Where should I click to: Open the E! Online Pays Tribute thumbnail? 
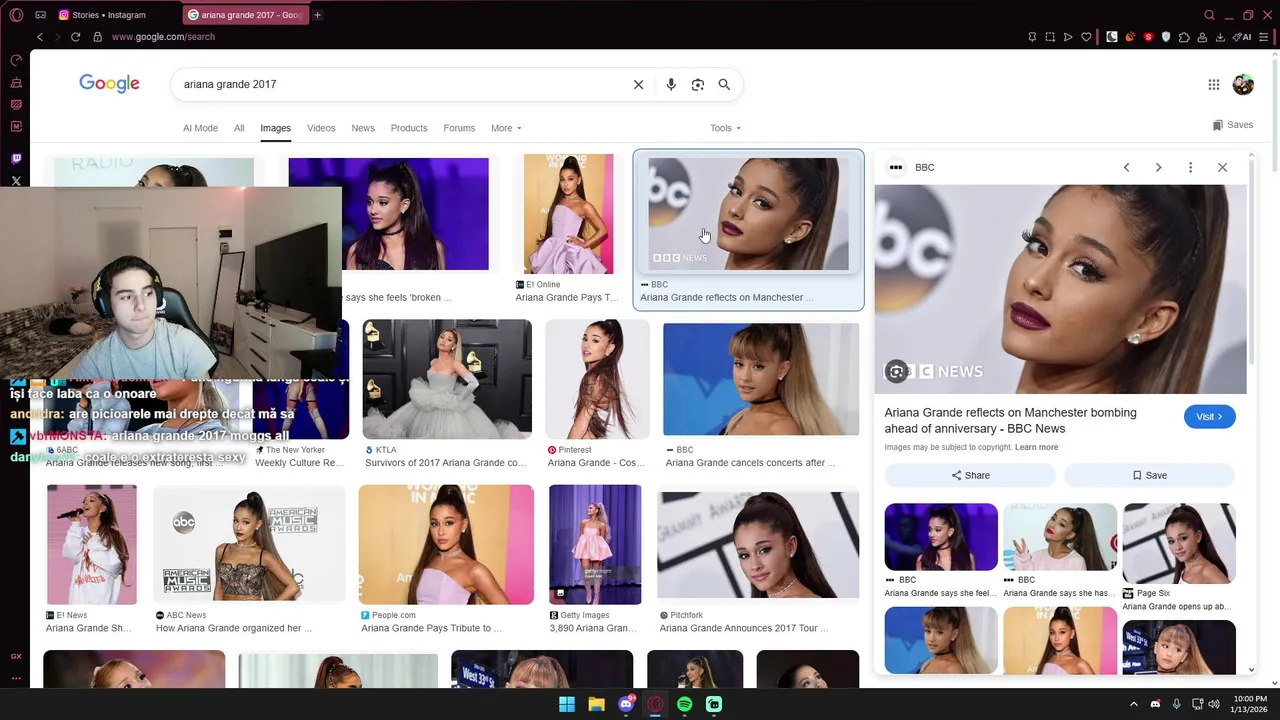tap(568, 214)
